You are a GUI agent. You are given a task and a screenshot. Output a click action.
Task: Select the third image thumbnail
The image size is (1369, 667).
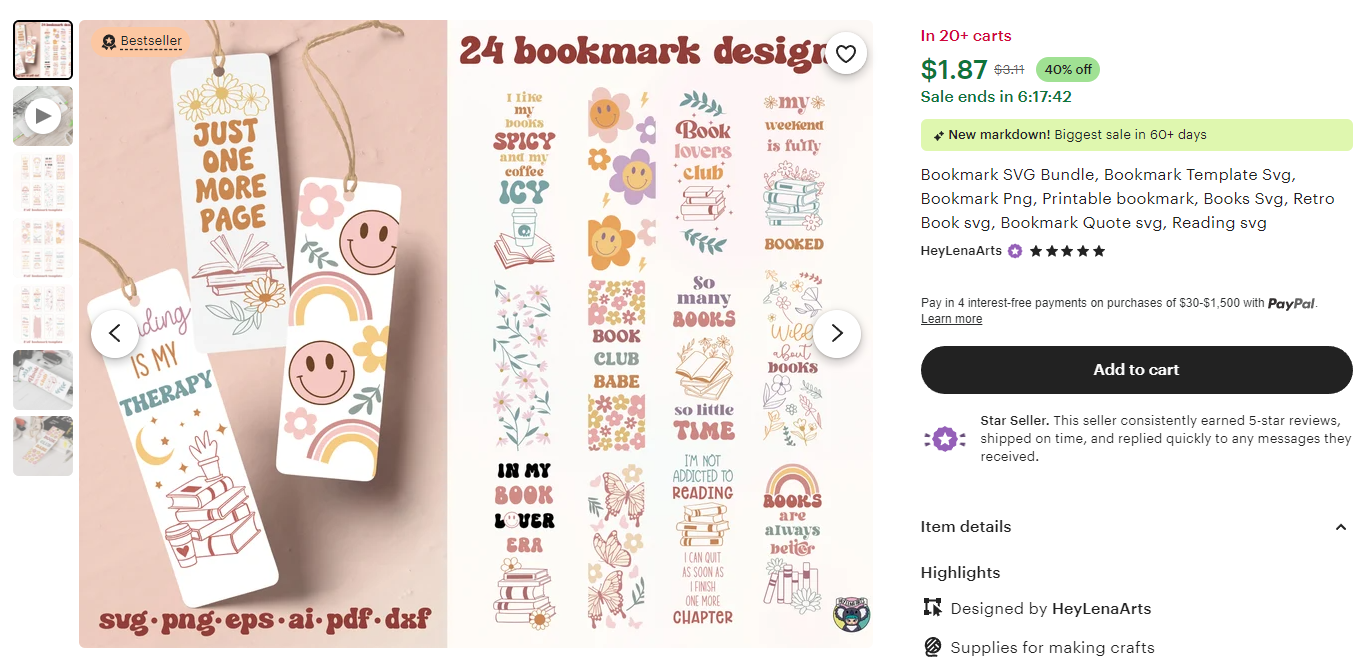pos(43,182)
